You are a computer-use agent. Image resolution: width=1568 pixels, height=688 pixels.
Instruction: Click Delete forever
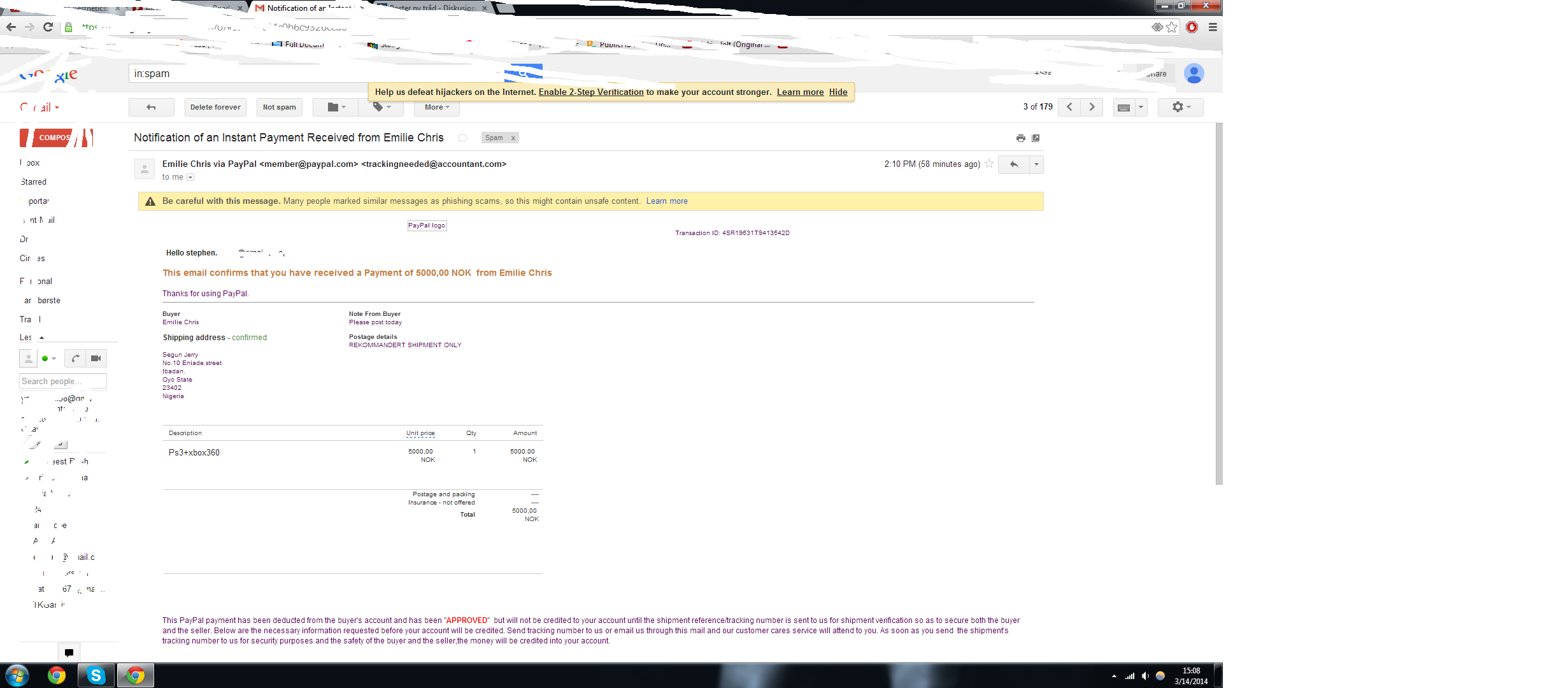215,107
